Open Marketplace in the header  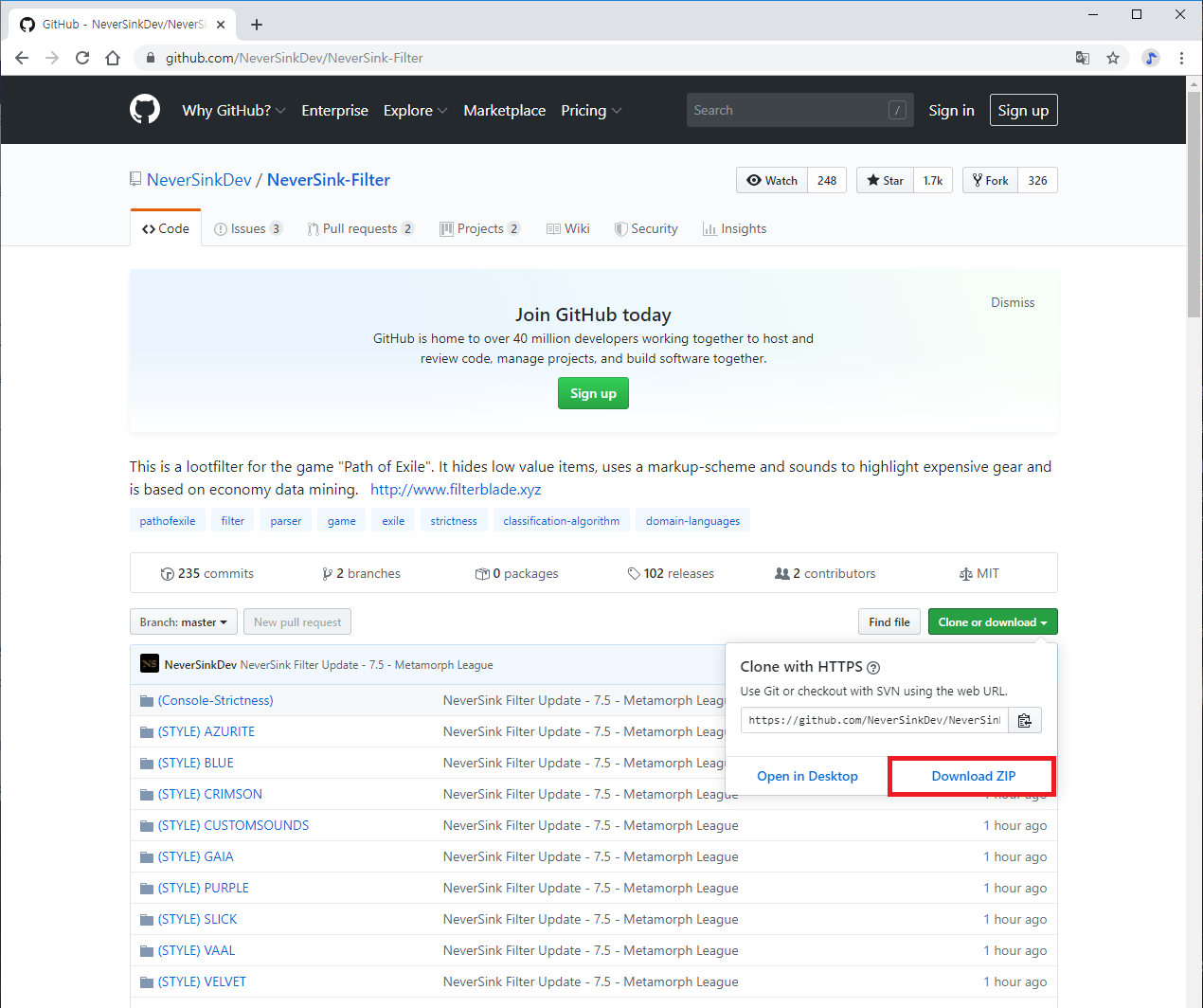click(x=504, y=110)
